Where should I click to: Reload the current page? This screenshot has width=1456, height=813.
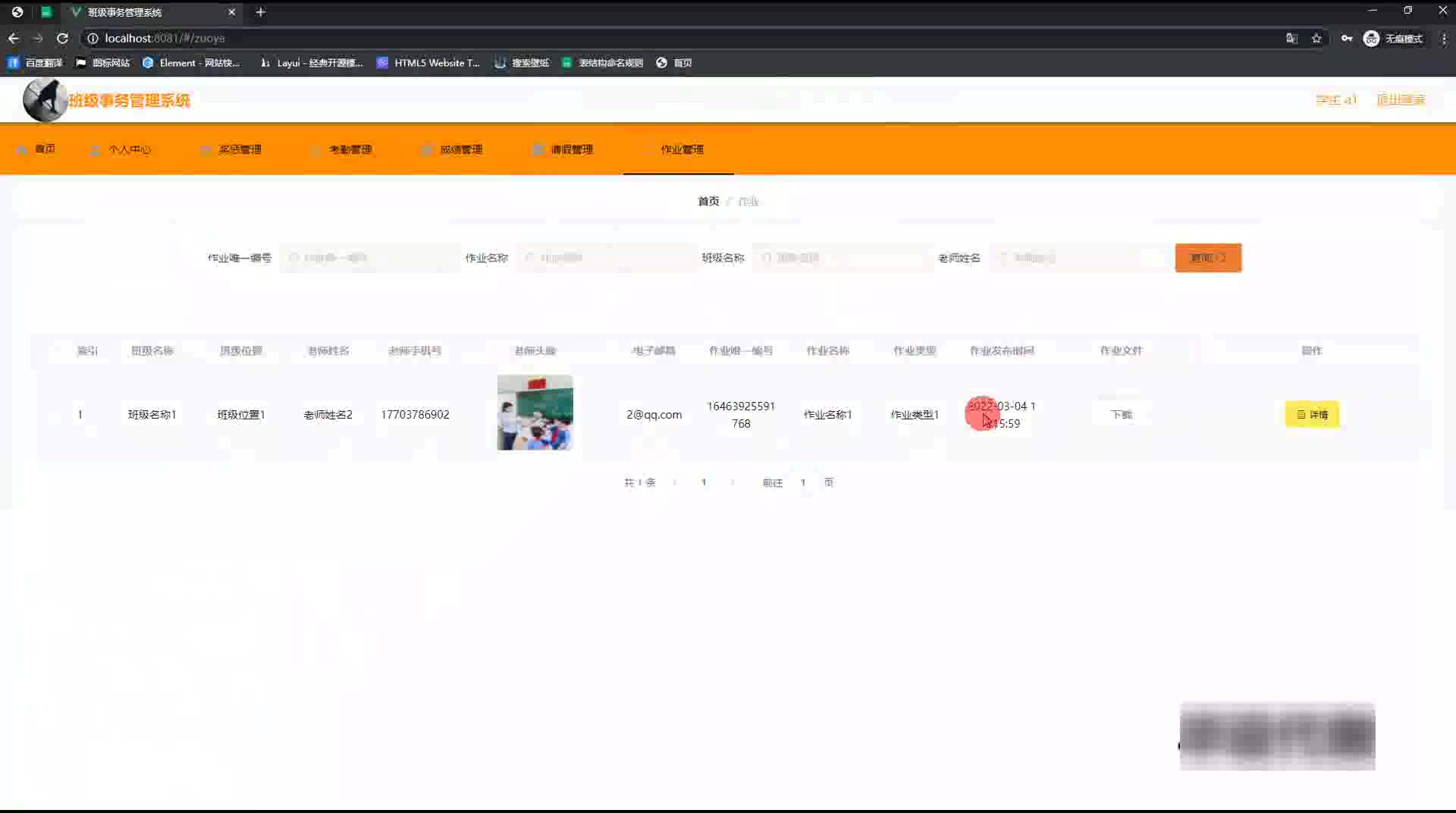63,38
